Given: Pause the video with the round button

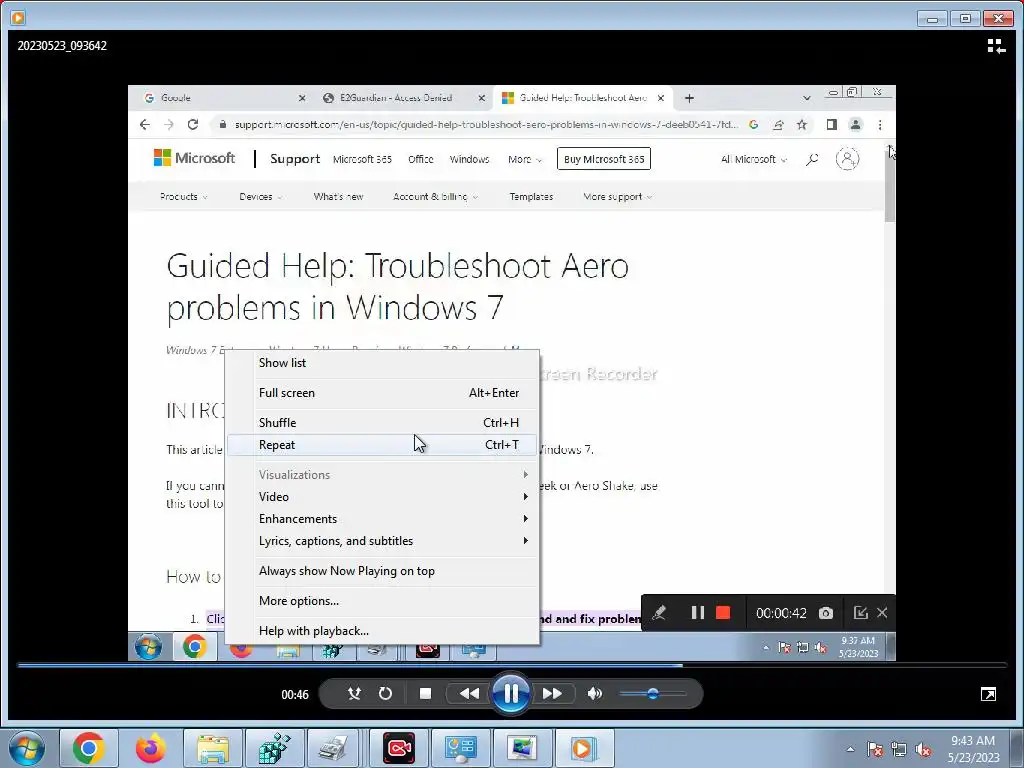Looking at the screenshot, I should pyautogui.click(x=511, y=694).
